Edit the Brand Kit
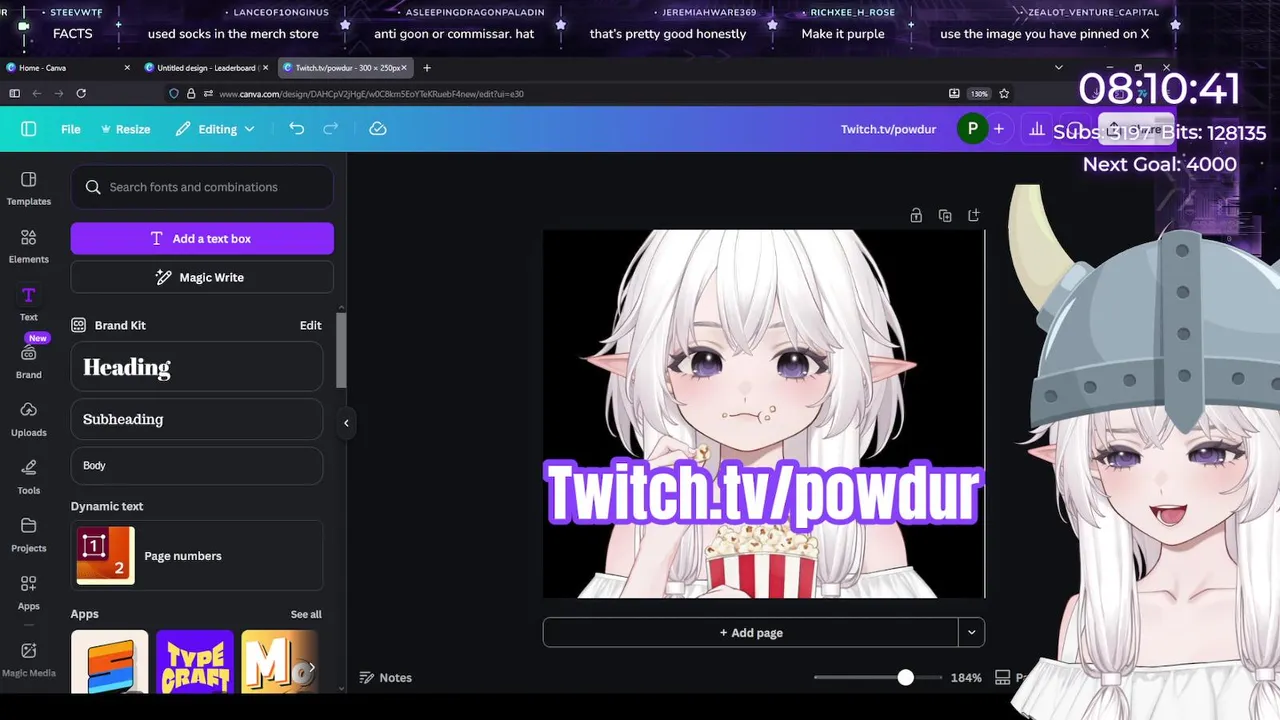Screen dimensions: 1280x720 pos(310,325)
